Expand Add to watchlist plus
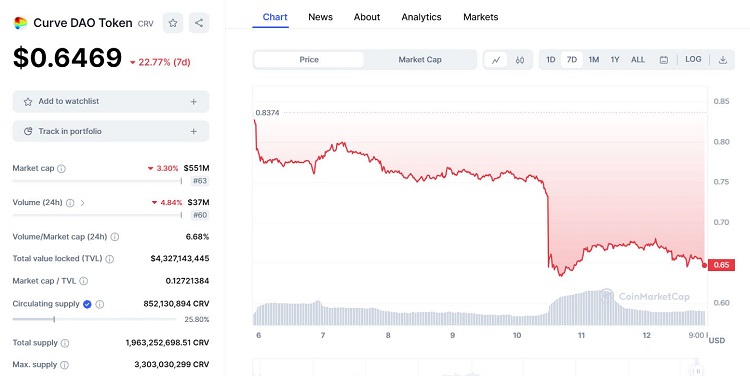750x376 pixels. click(194, 101)
